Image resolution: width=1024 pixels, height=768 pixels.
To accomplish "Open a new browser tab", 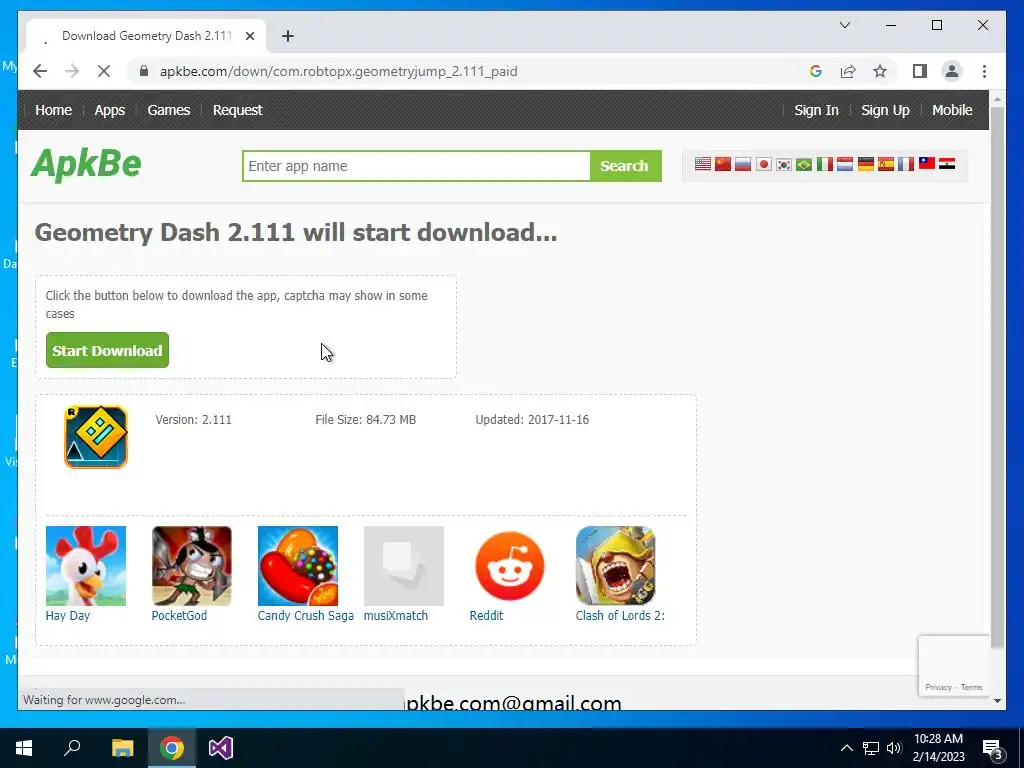I will point(287,36).
